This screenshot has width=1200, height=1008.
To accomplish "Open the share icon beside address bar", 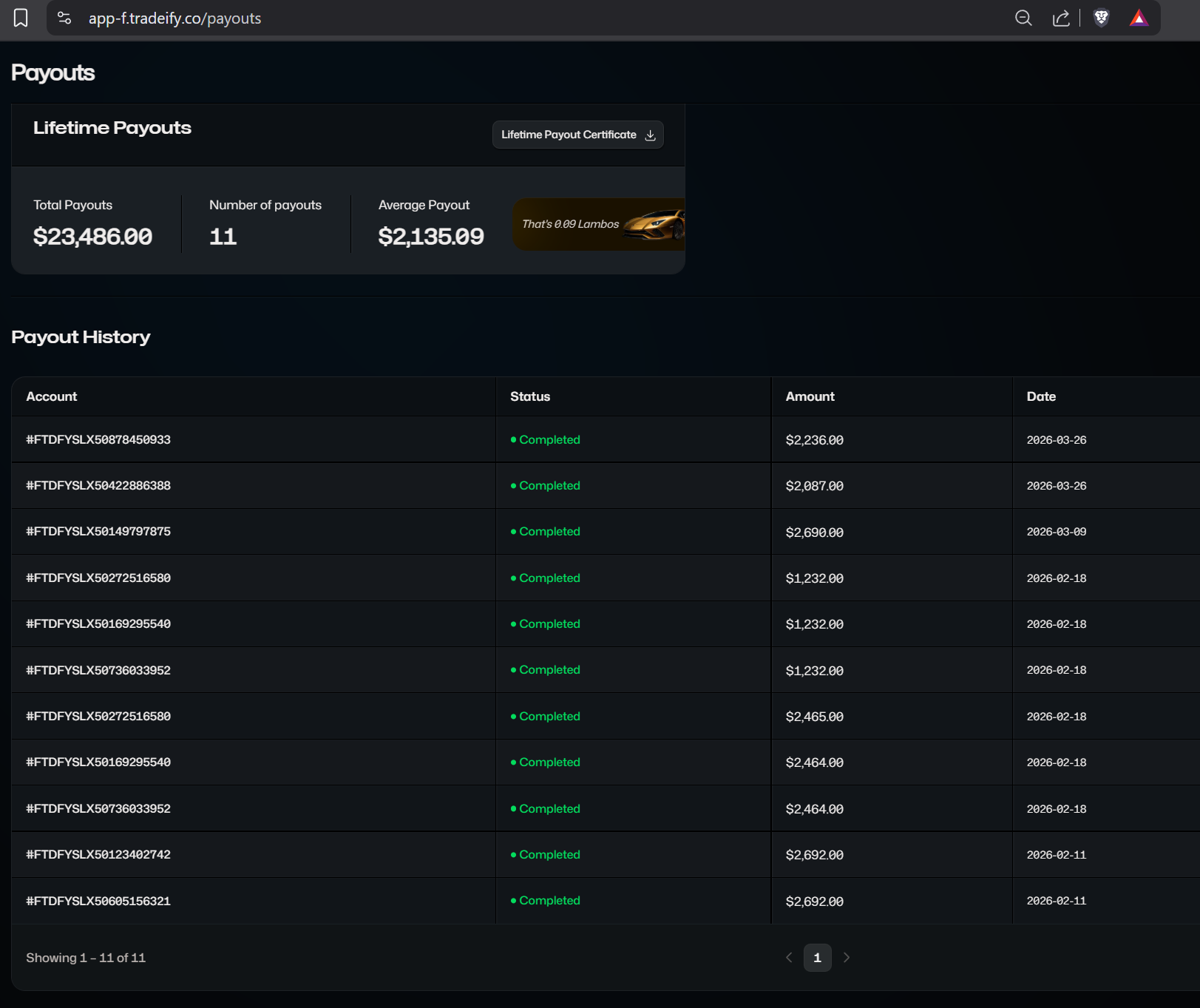I will [1061, 18].
